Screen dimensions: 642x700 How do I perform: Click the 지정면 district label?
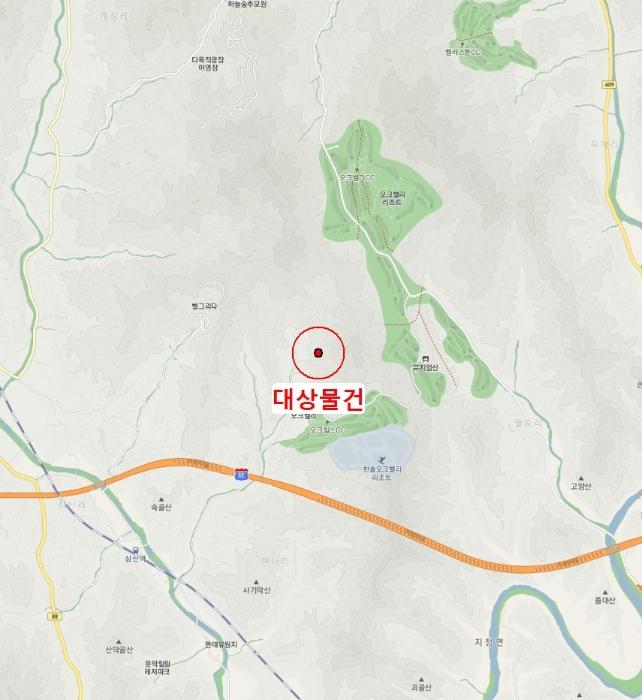tap(488, 642)
